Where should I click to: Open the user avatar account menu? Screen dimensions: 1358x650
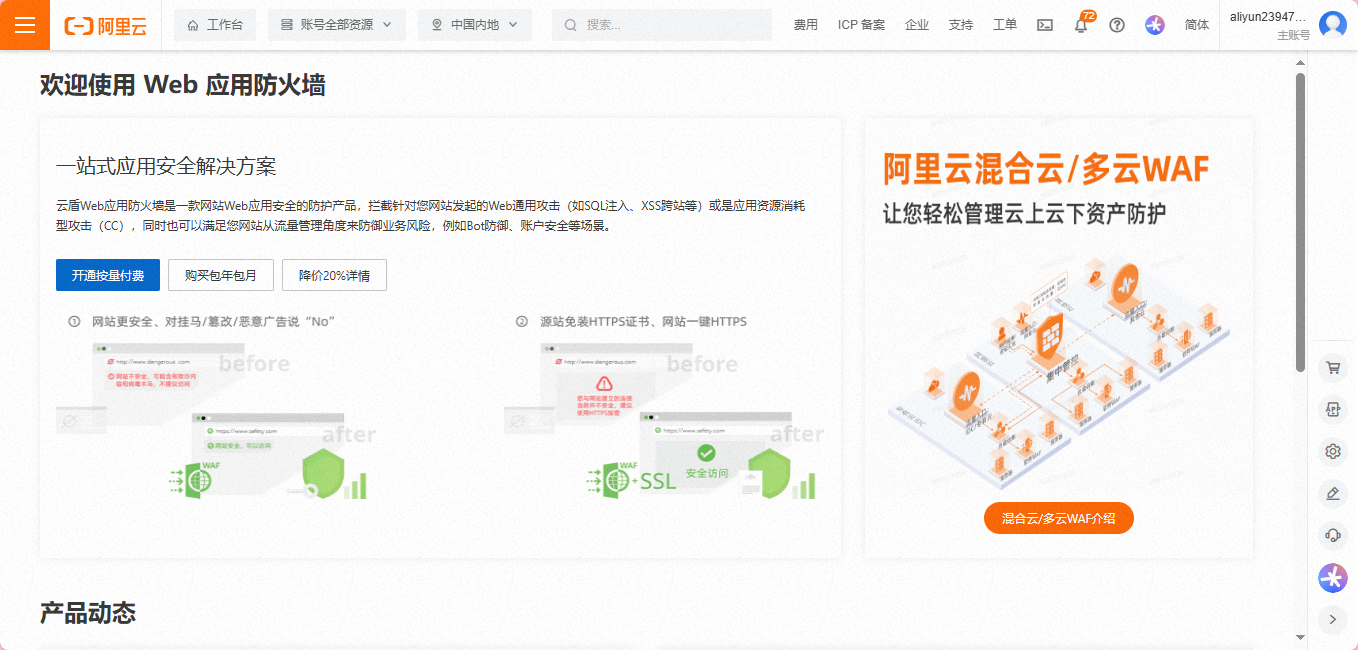[x=1333, y=25]
